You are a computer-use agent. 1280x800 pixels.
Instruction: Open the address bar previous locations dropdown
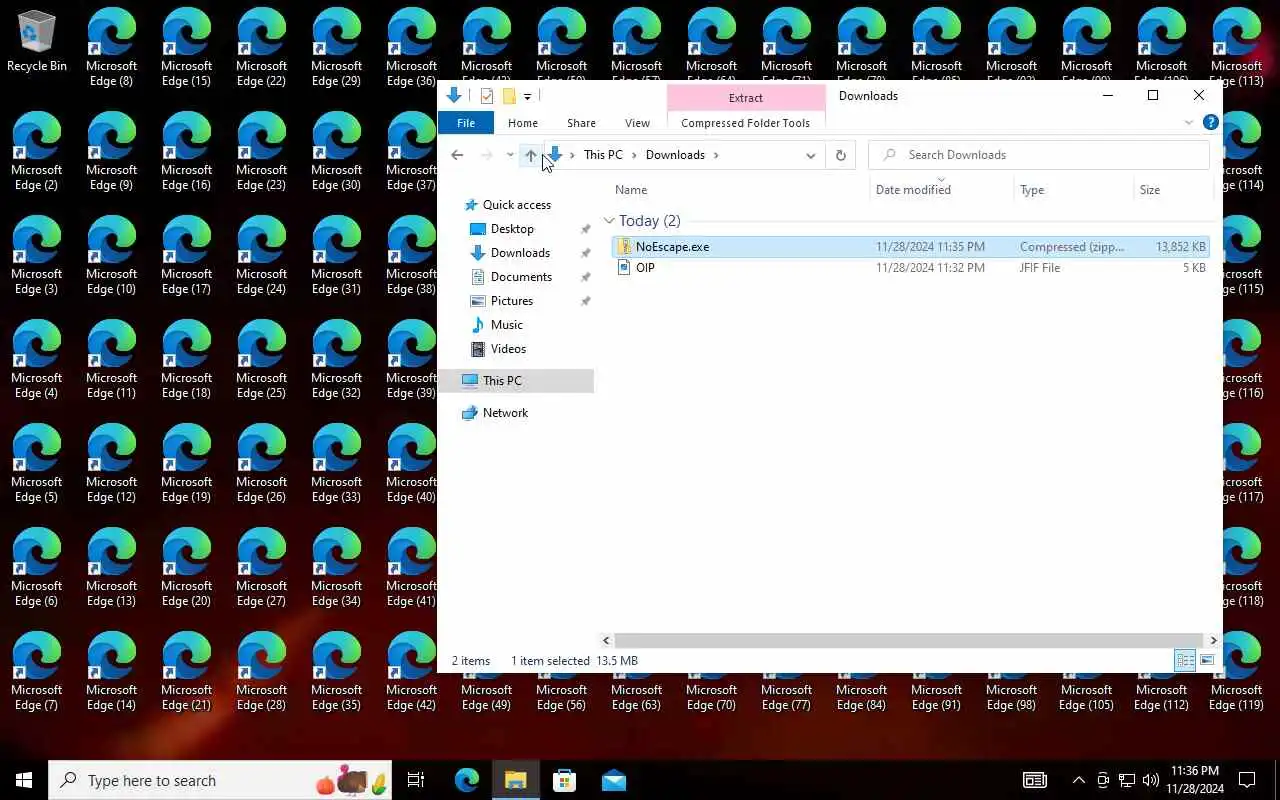(810, 155)
